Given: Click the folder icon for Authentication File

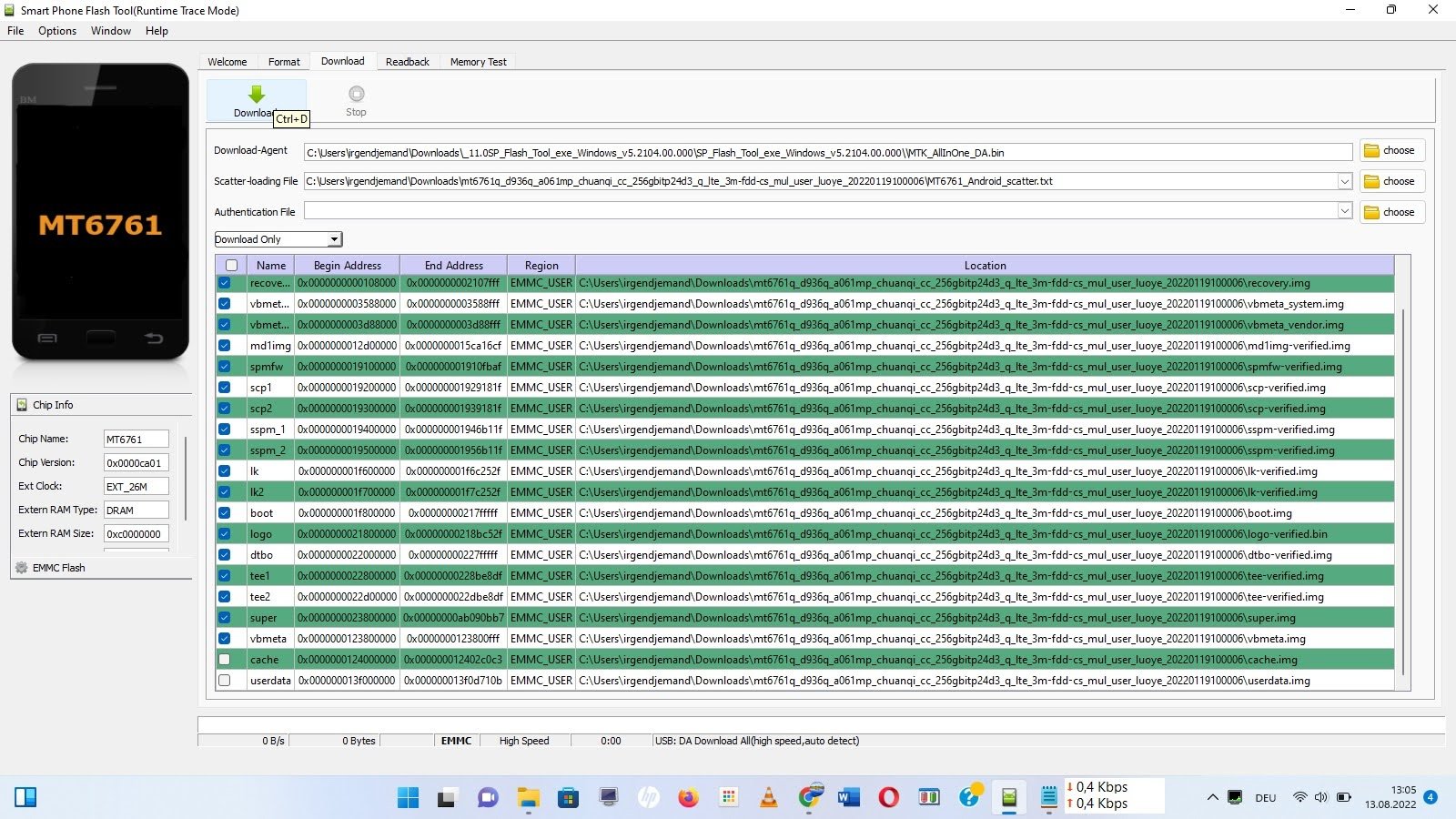Looking at the screenshot, I should point(1371,213).
